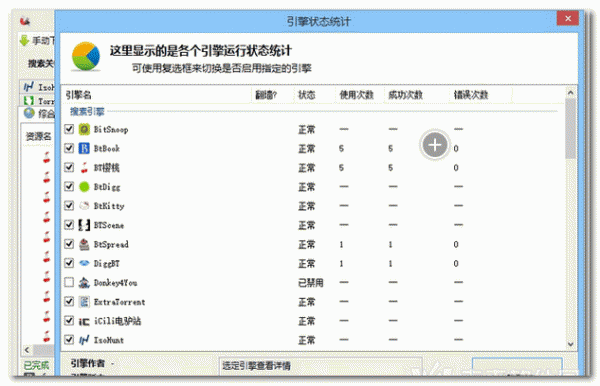Screen dimensions: 600x386
Task: Click the cherry app icon in main window title
Action: (25, 20)
